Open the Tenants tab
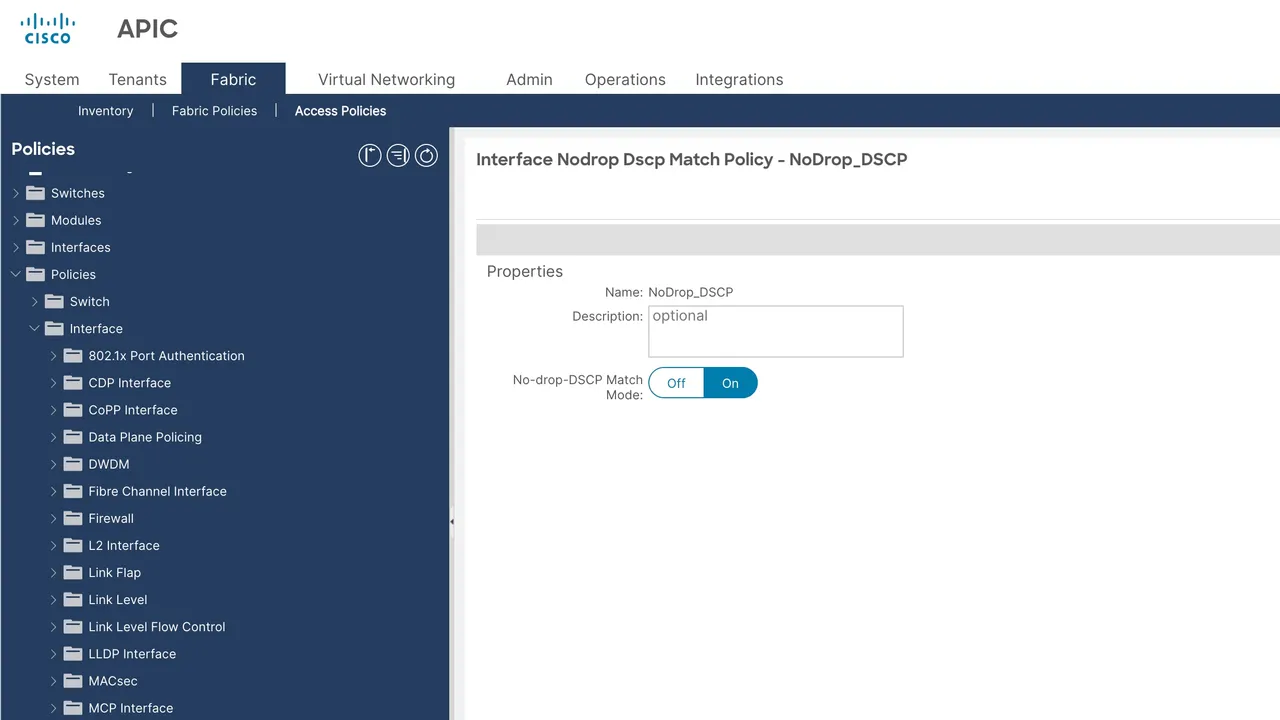The width and height of the screenshot is (1280, 720). (x=137, y=79)
